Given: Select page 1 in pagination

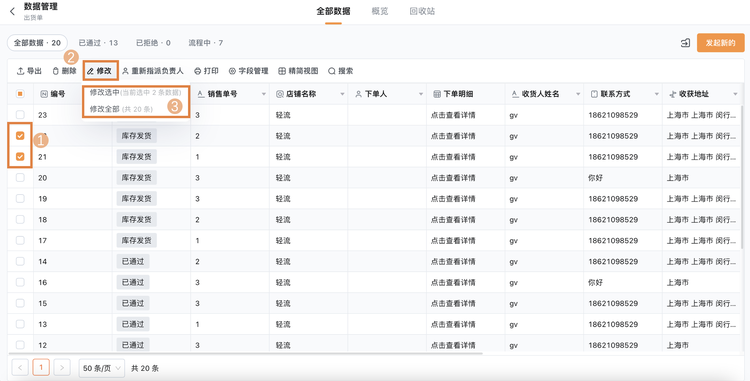Looking at the screenshot, I should 41,368.
